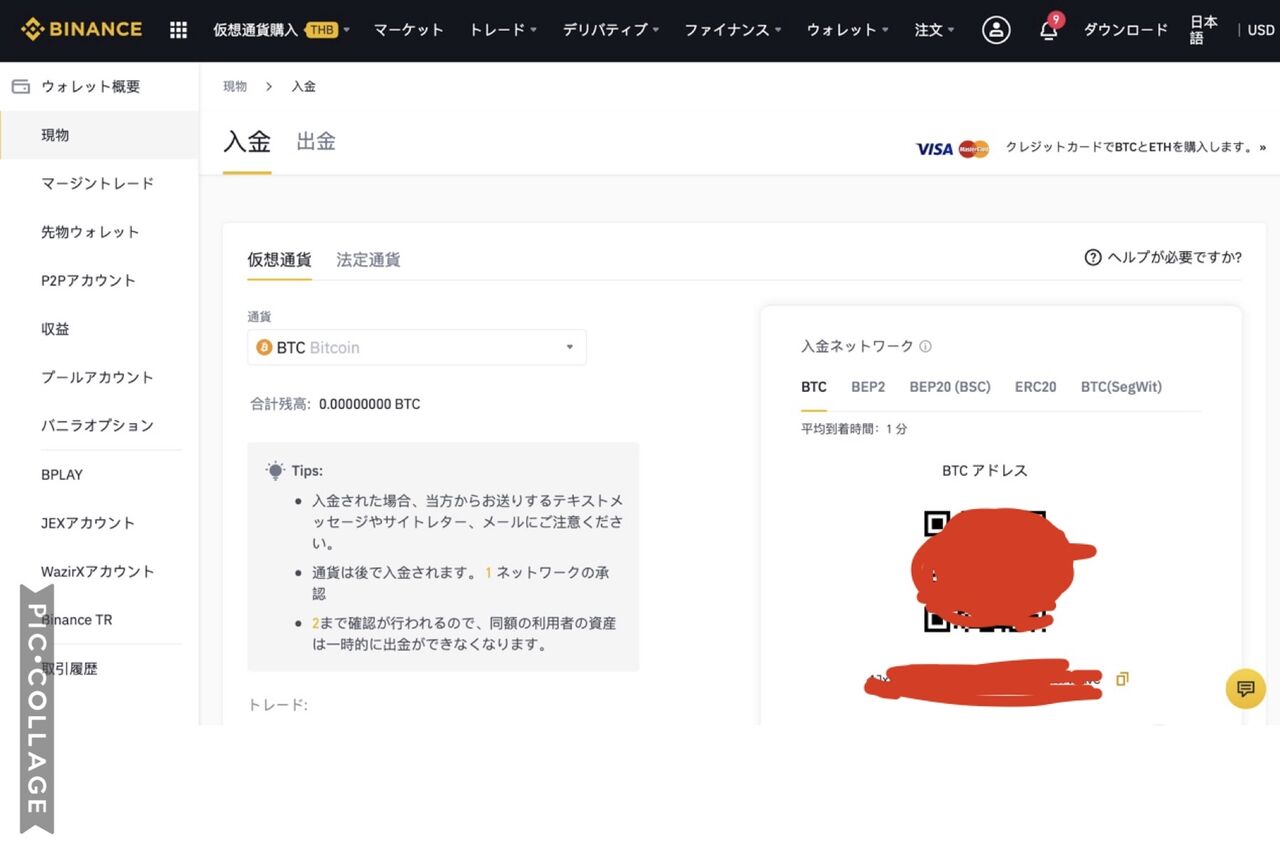Open the help icon next to ヘルプが必要ですか?
The width and height of the screenshot is (1280, 854).
(1092, 257)
